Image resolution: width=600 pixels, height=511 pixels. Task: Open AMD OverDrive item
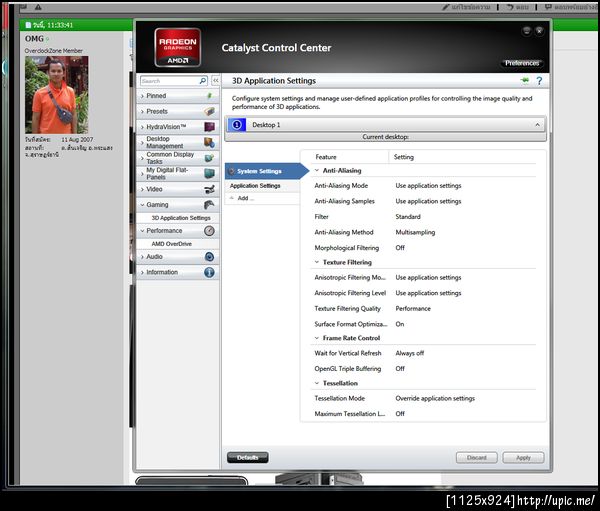click(171, 244)
